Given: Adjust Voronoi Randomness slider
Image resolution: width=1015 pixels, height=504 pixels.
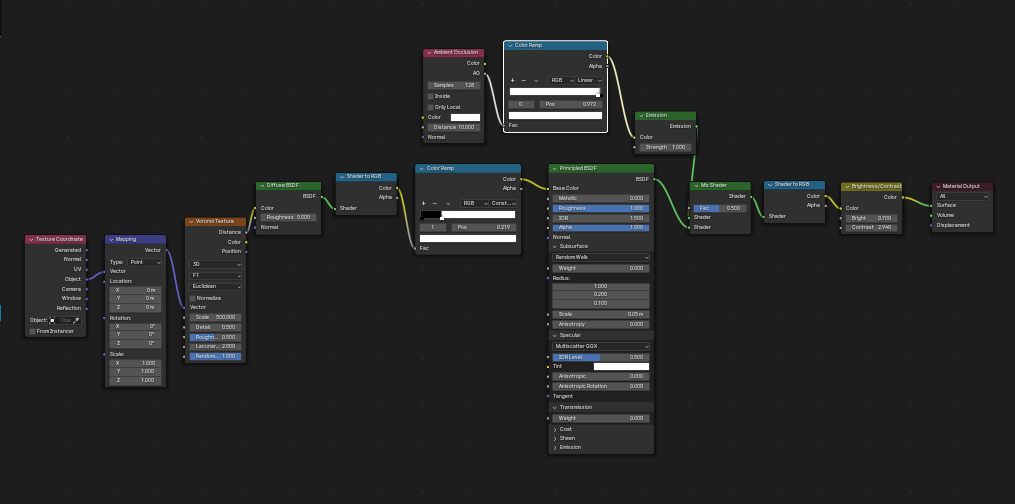Looking at the screenshot, I should 216,356.
